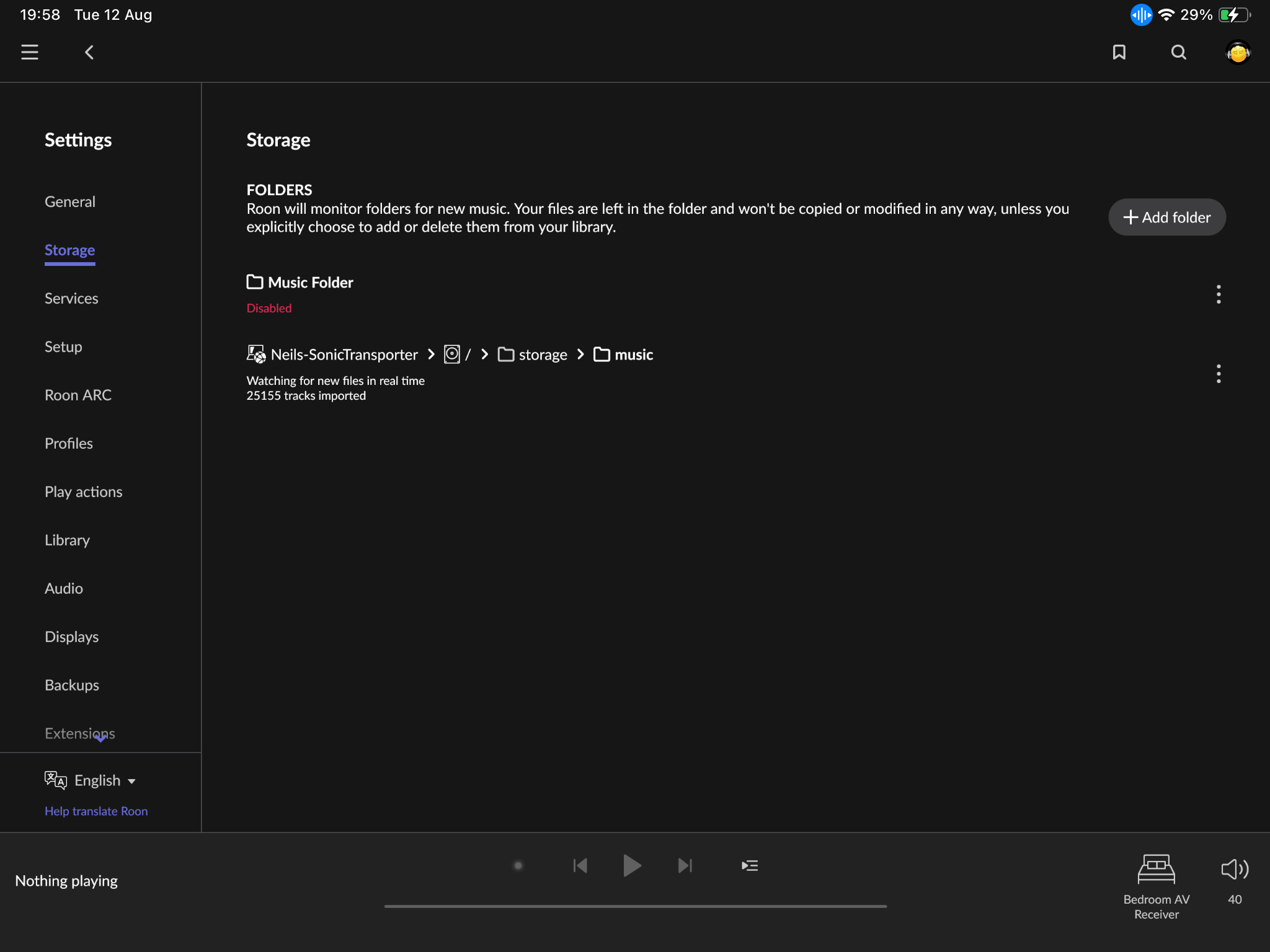Open the play queue icon
Screen dimensions: 1270x952
(749, 866)
